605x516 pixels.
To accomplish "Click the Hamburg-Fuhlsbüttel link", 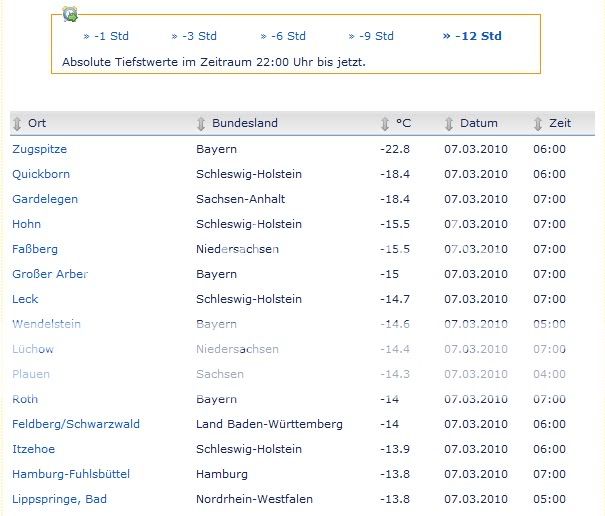I will point(70,474).
